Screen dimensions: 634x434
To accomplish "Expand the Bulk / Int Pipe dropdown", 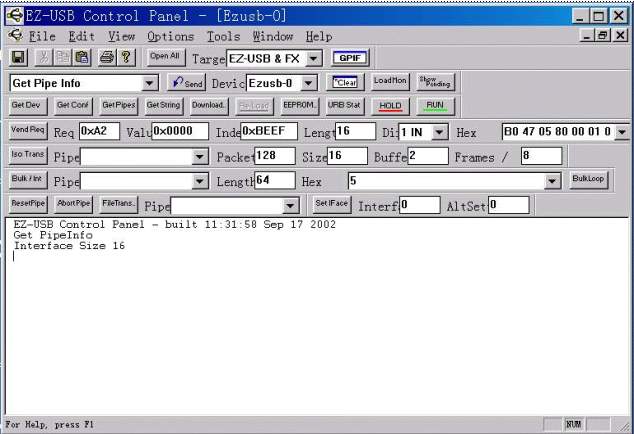I will coord(200,182).
